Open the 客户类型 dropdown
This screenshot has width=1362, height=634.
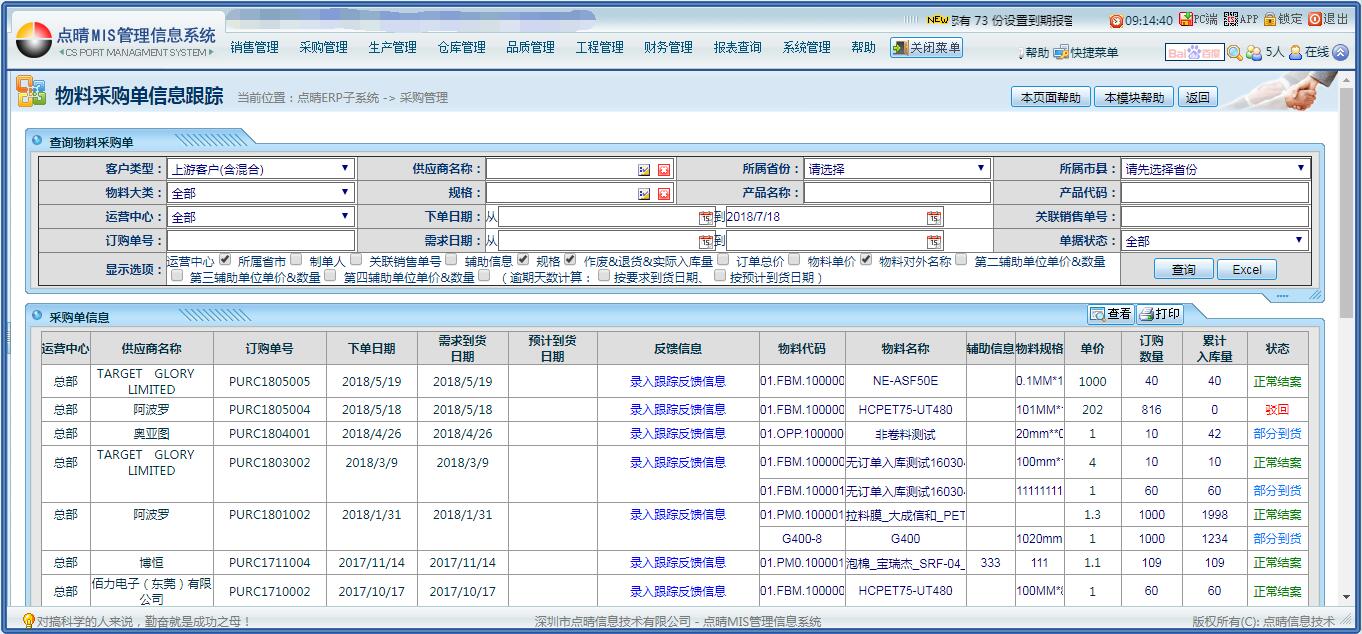260,169
